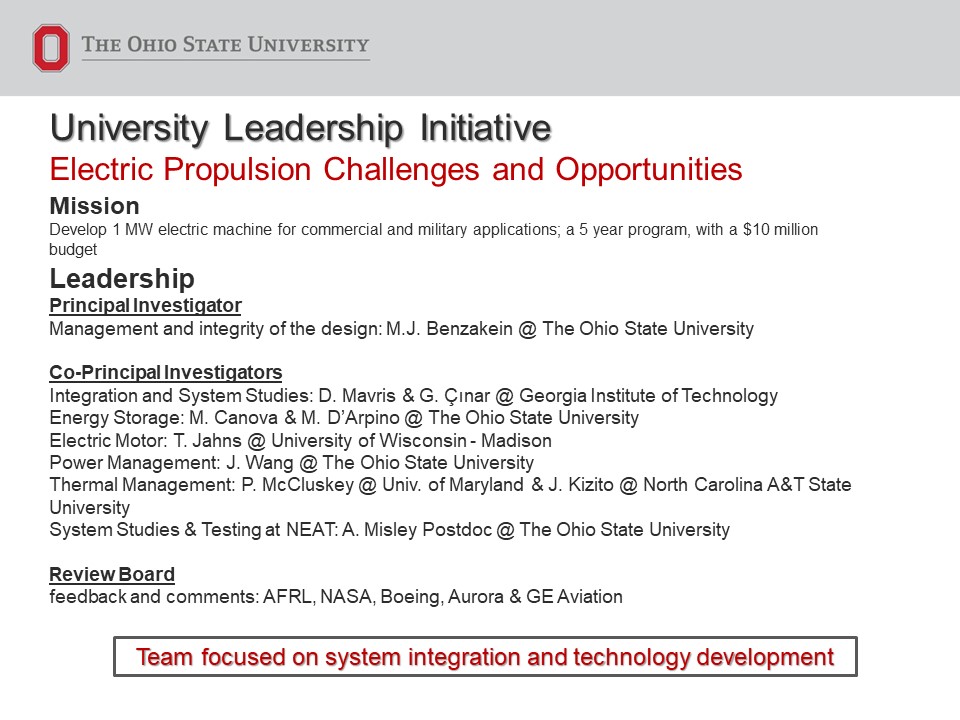Screen dimensions: 960x720
Task: Click the Power Management J. Wang line
Action: pyautogui.click(x=291, y=463)
